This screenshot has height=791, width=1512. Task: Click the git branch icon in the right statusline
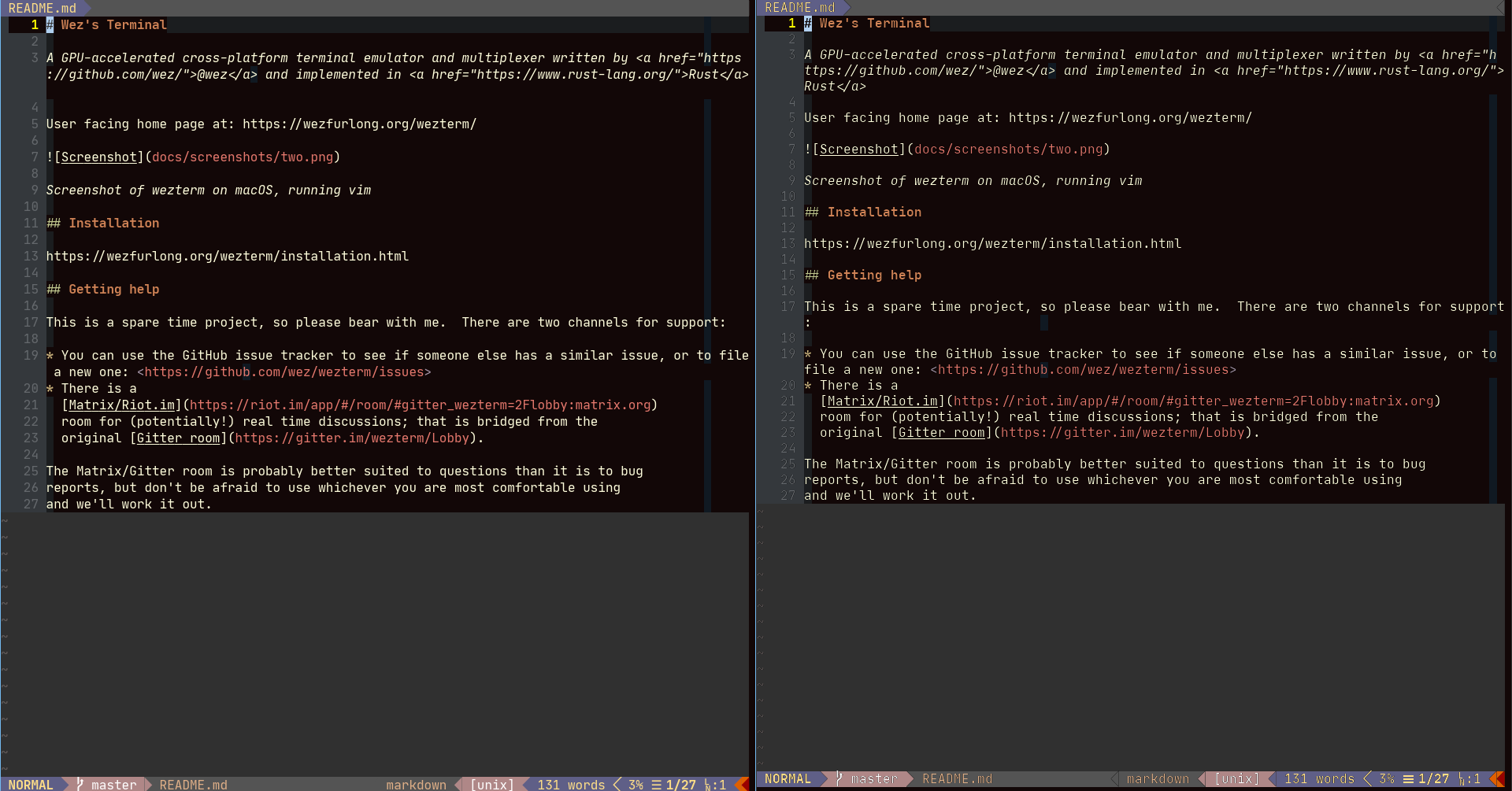click(839, 778)
